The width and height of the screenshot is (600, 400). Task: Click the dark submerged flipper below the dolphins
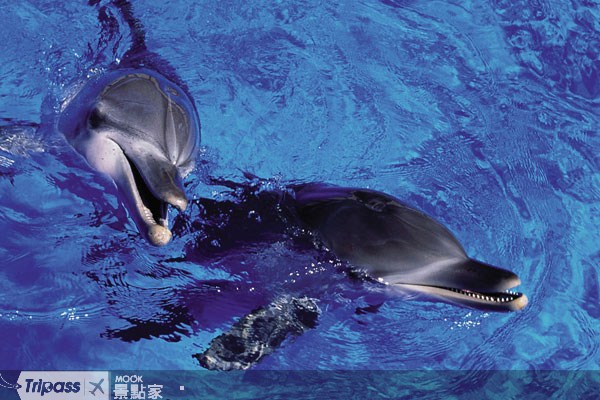(x=260, y=333)
